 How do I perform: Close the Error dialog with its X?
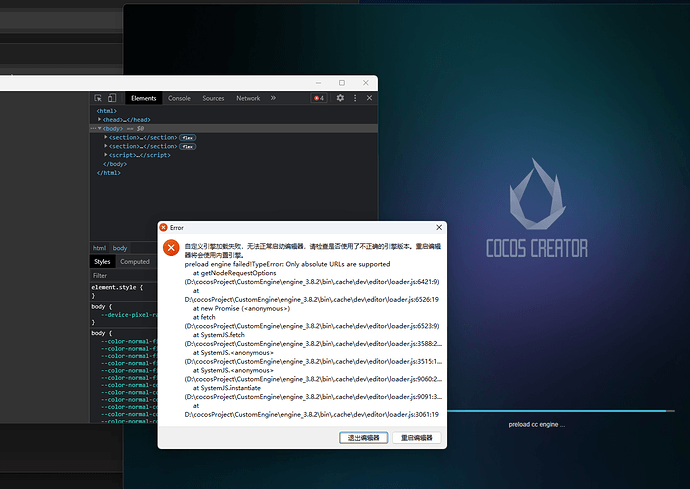pos(439,227)
